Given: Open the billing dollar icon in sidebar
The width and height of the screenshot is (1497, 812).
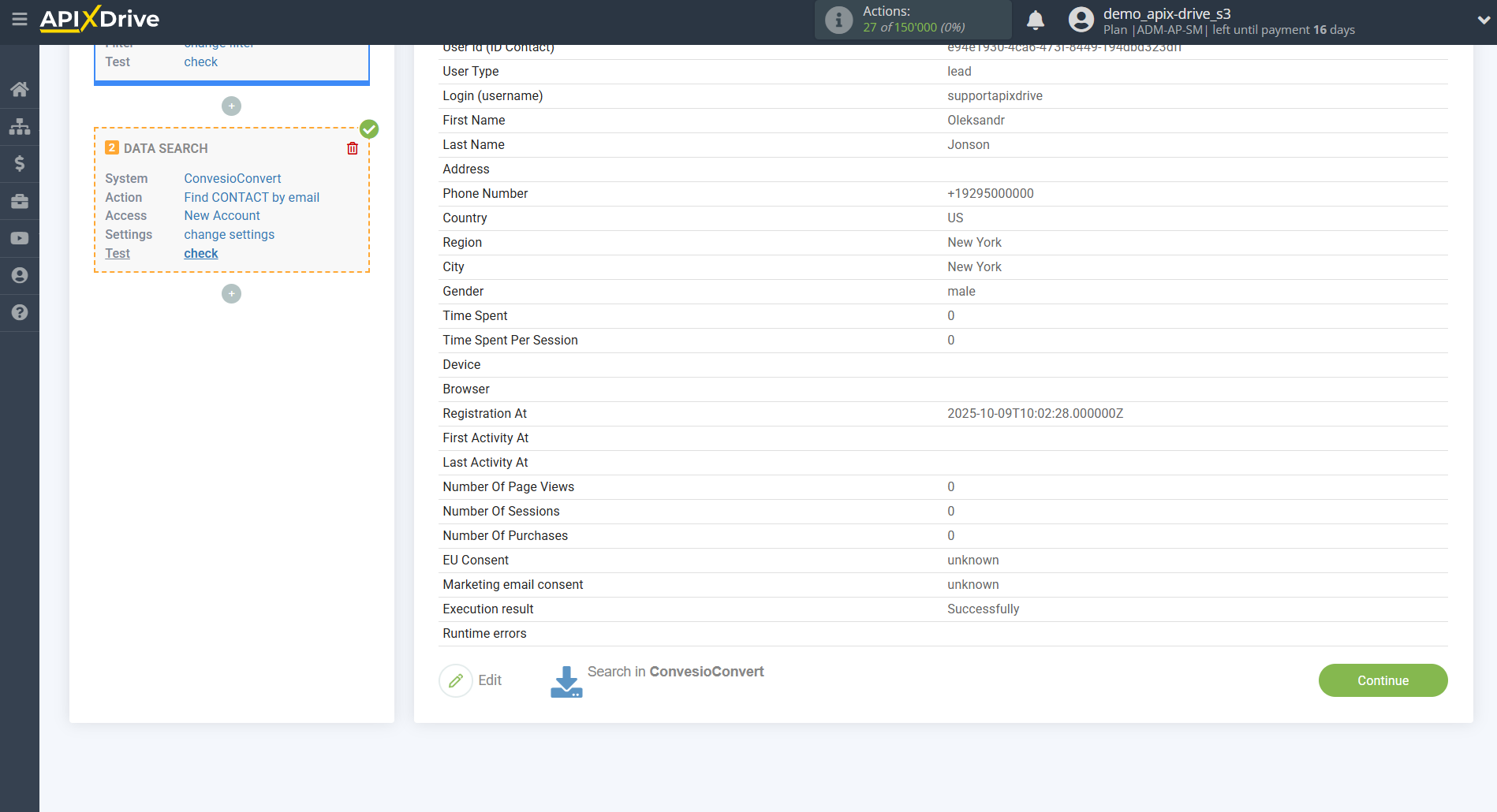Looking at the screenshot, I should [20, 163].
